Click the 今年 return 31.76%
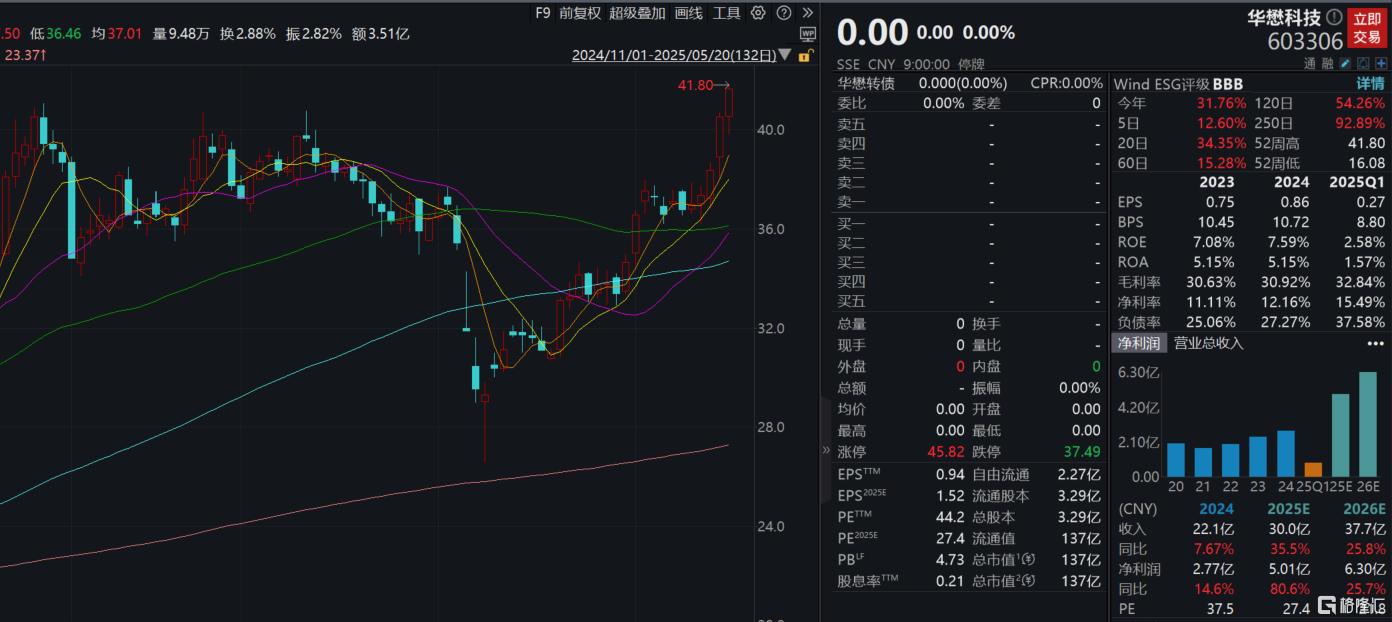 [1221, 103]
